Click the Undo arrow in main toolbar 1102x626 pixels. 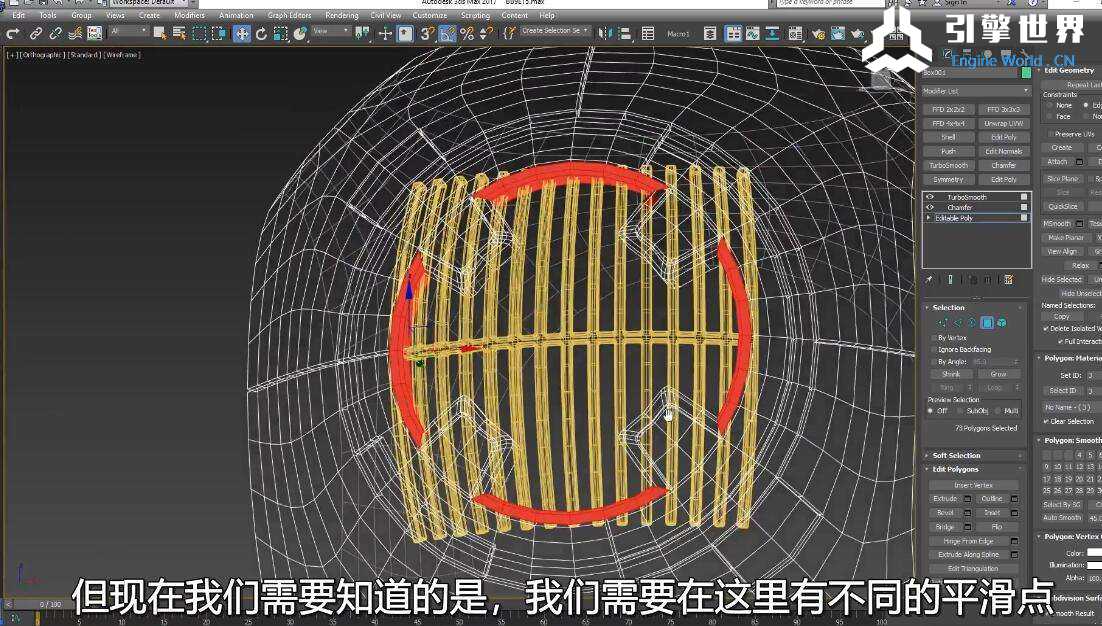[x=13, y=33]
